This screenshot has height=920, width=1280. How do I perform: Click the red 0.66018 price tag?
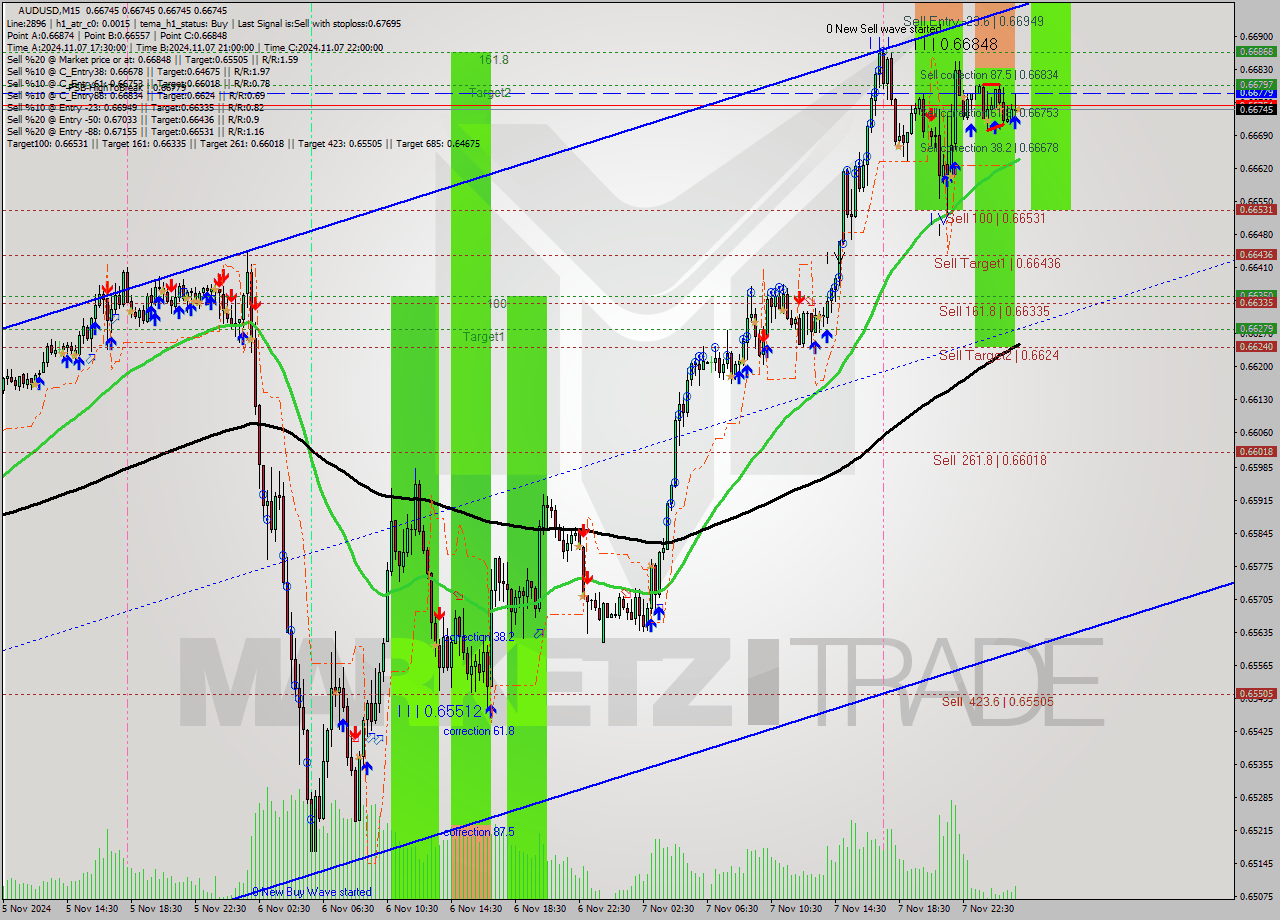(x=1256, y=452)
